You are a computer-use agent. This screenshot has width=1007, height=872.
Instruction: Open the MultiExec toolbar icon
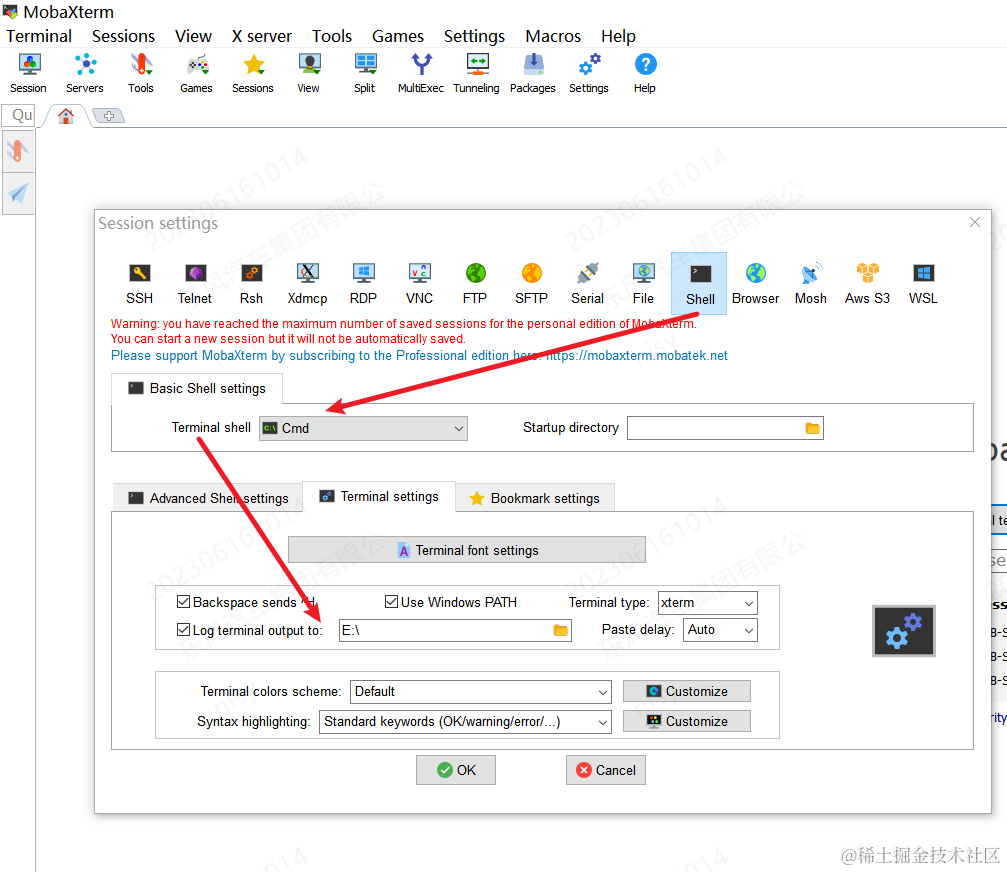pyautogui.click(x=421, y=74)
